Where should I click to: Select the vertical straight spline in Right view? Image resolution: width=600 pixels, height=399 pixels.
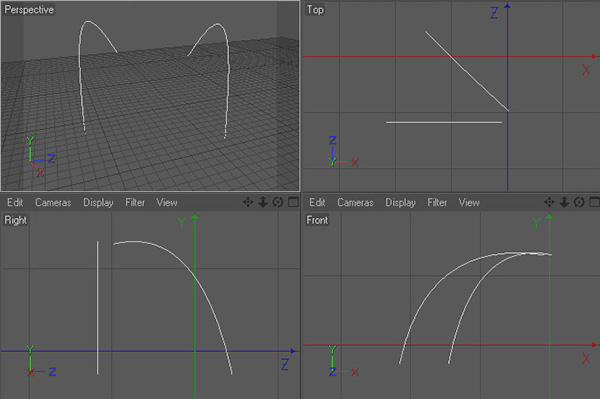point(98,308)
